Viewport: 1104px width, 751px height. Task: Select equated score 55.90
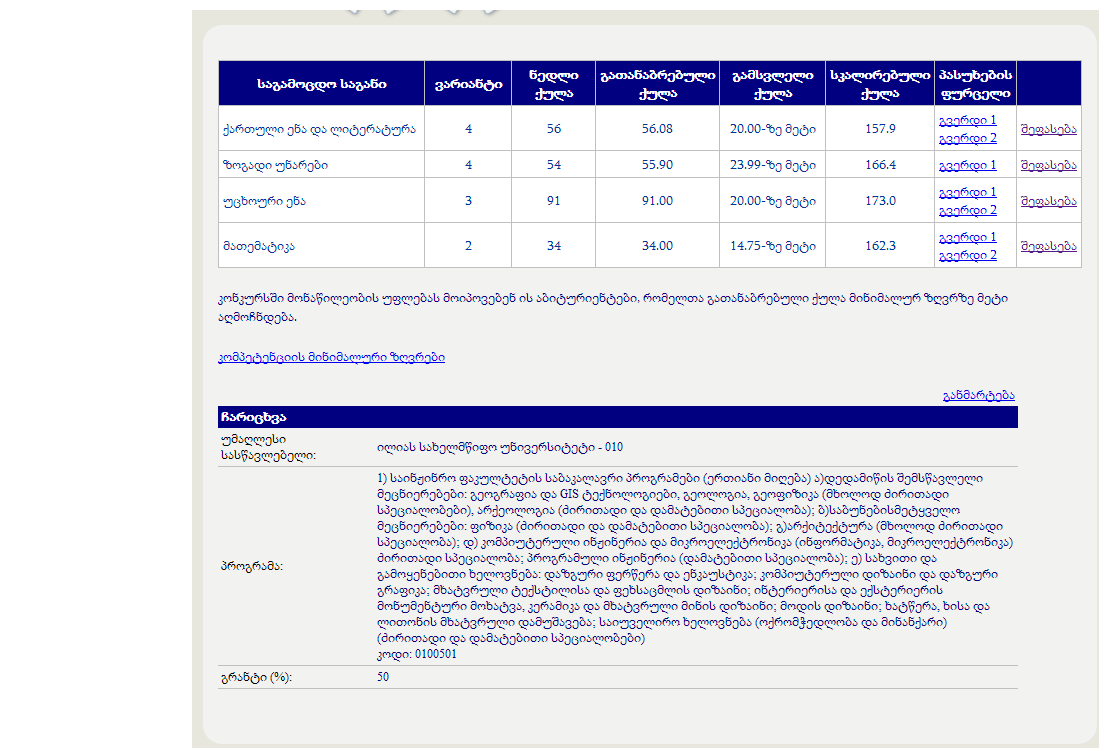tap(658, 165)
